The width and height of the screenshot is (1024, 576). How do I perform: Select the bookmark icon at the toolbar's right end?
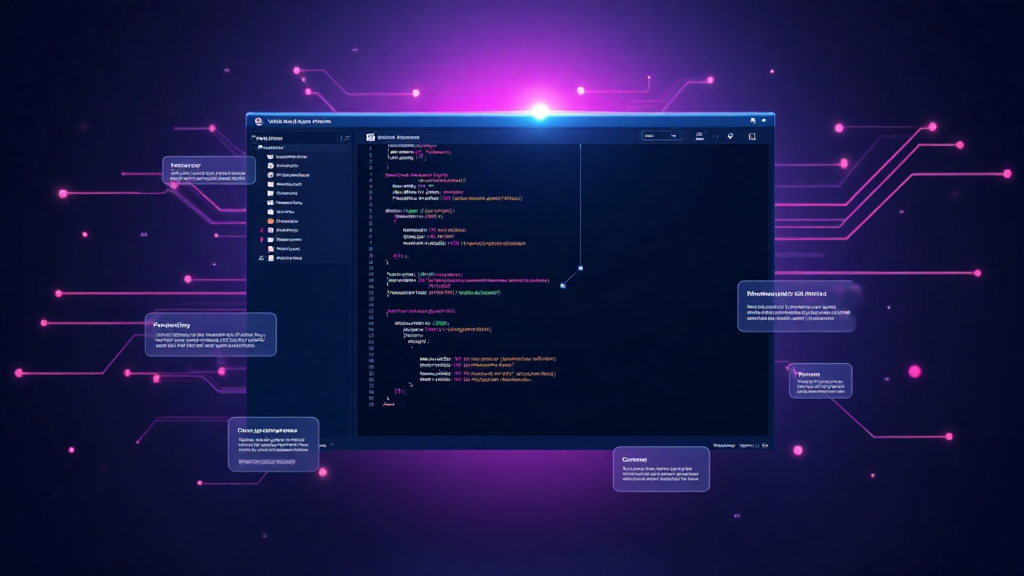(752, 136)
